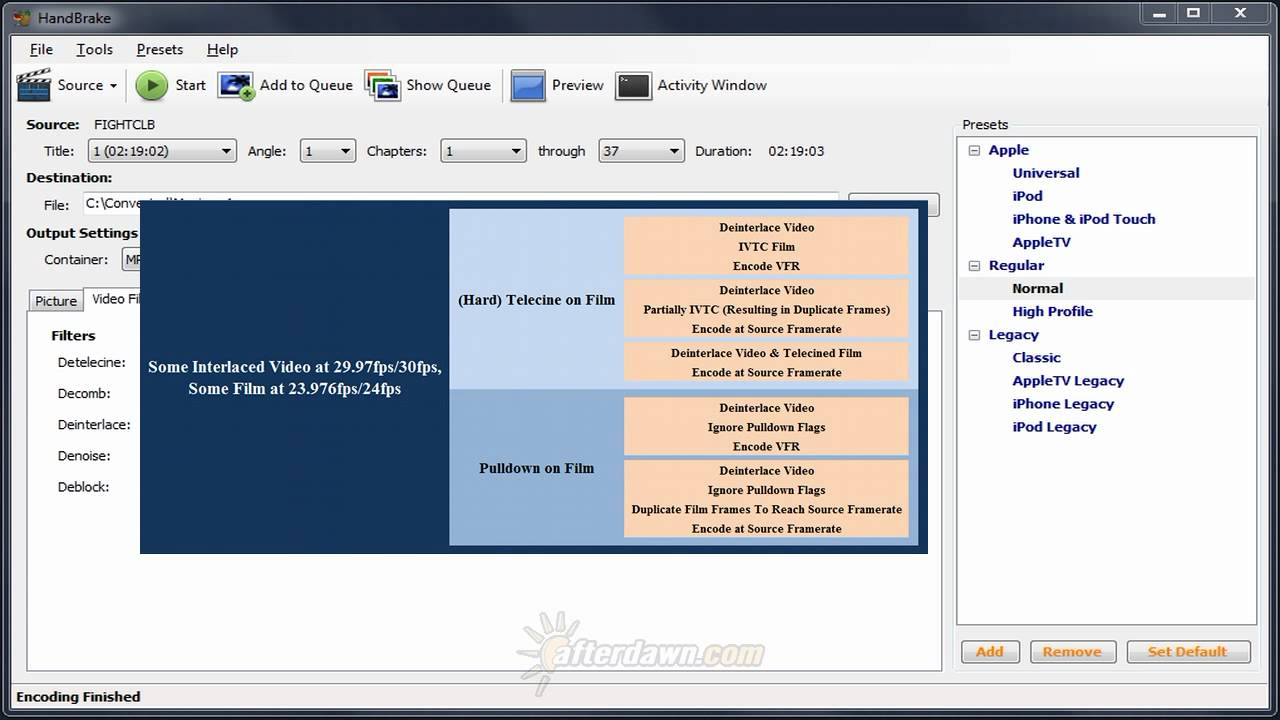Open the Activity Window terminal icon
The width and height of the screenshot is (1280, 720).
tap(634, 86)
